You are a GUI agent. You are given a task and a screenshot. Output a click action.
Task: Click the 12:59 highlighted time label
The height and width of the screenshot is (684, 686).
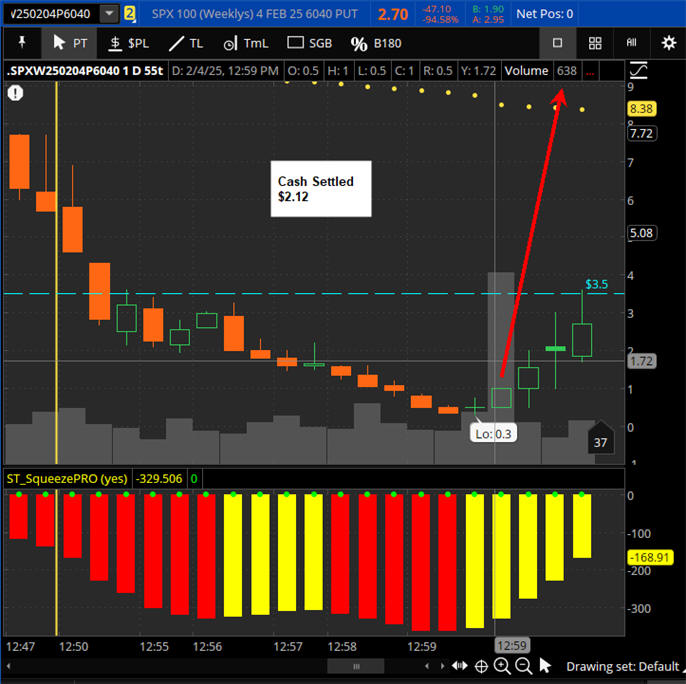point(512,645)
